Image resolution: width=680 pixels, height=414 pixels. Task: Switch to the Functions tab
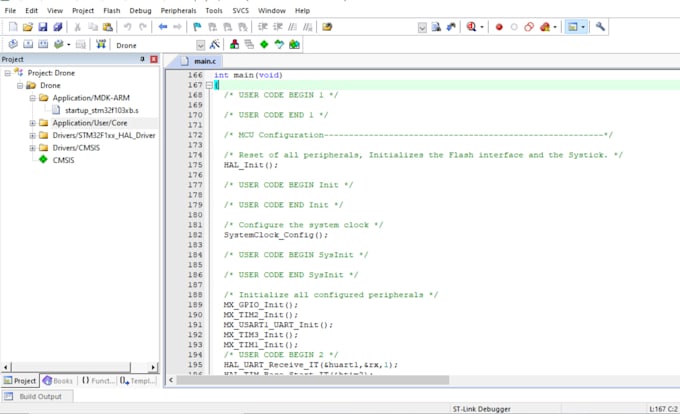pos(98,381)
